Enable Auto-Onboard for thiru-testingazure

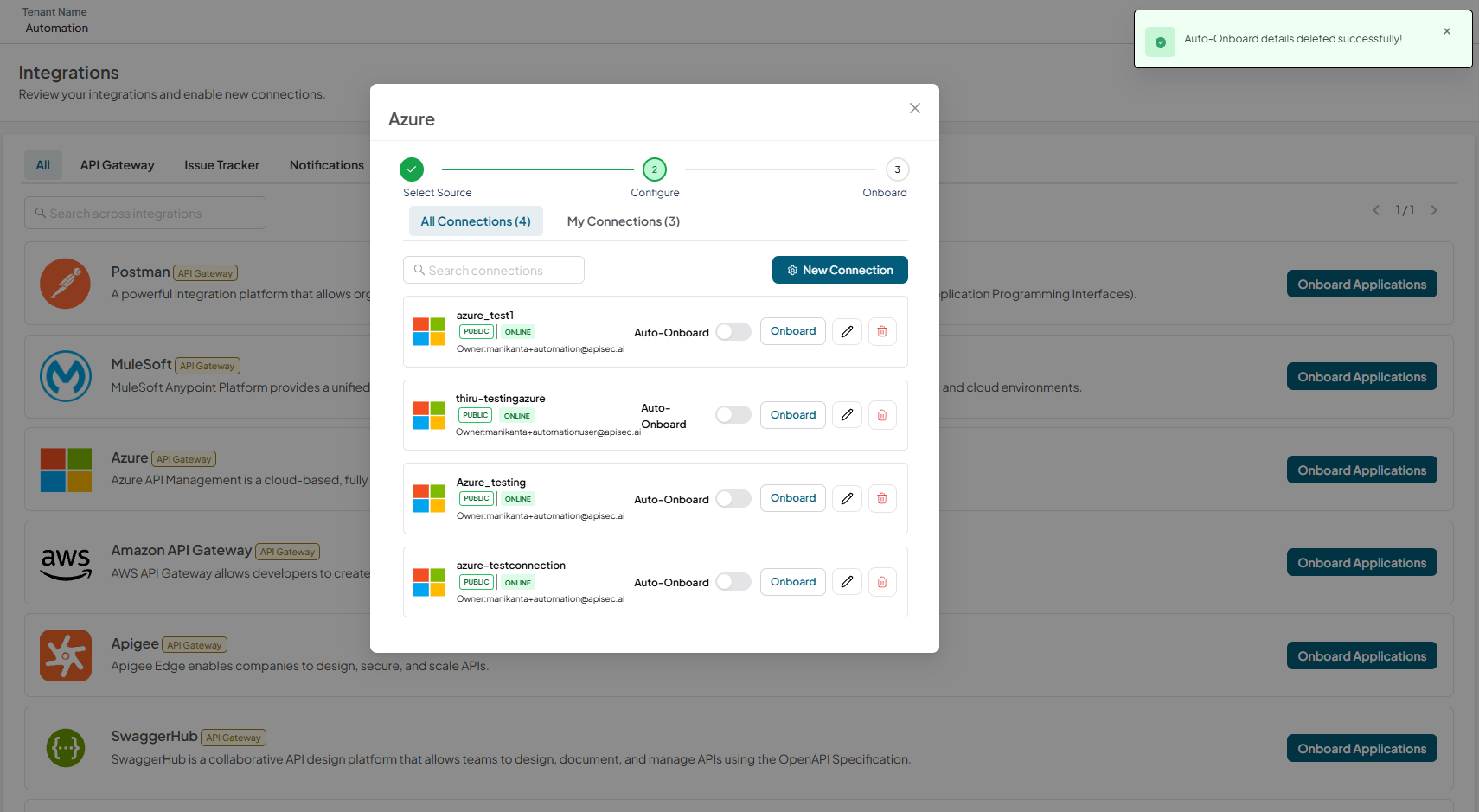tap(733, 415)
